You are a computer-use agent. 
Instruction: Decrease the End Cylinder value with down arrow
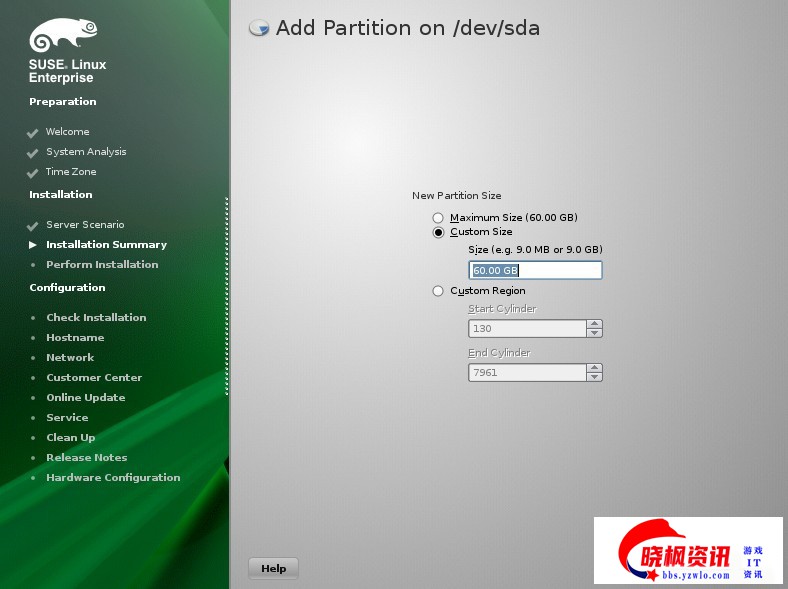coord(595,377)
